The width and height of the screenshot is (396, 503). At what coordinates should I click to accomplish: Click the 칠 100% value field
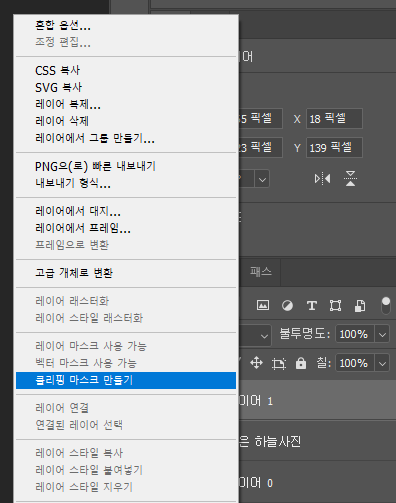click(355, 363)
